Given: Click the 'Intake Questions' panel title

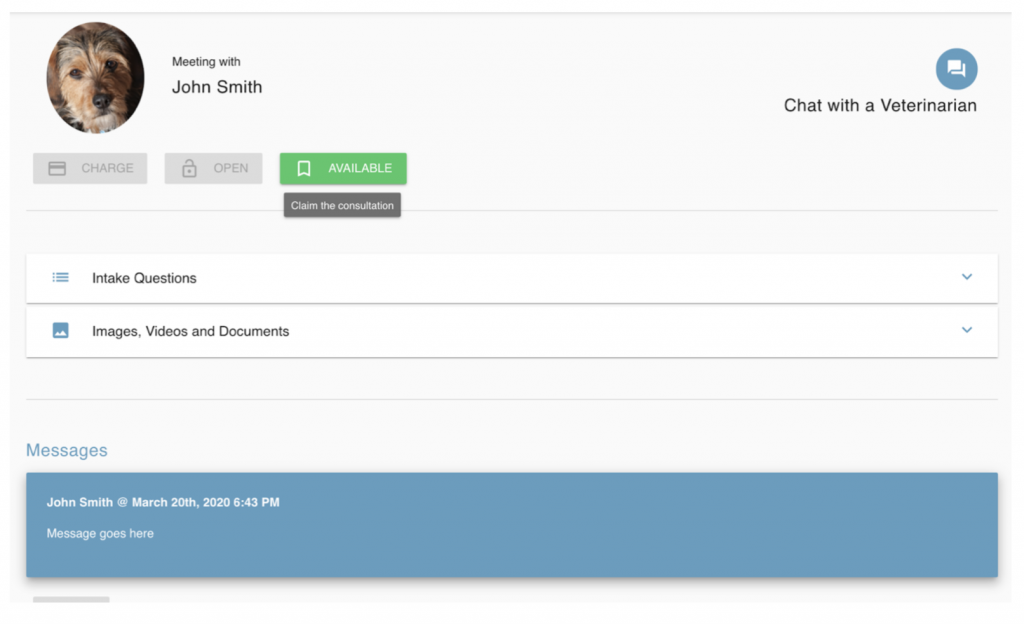Looking at the screenshot, I should [144, 278].
